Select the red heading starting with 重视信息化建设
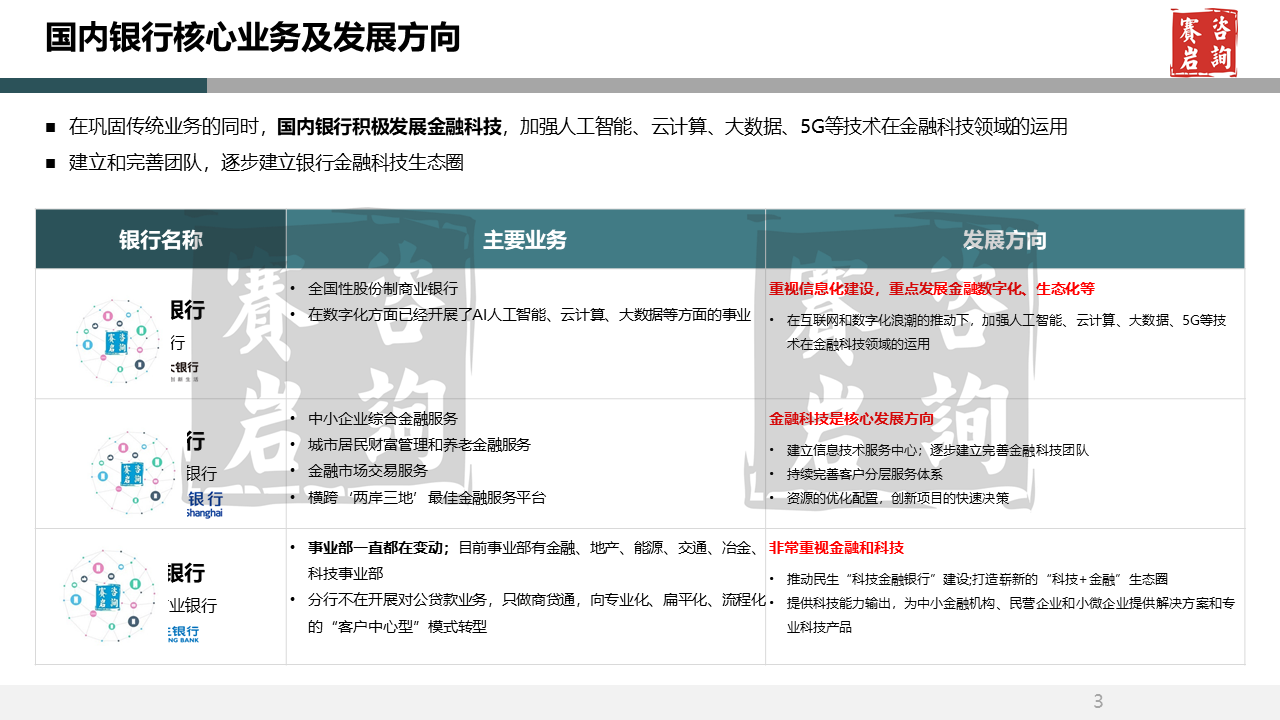Image resolution: width=1280 pixels, height=720 pixels. [931, 289]
